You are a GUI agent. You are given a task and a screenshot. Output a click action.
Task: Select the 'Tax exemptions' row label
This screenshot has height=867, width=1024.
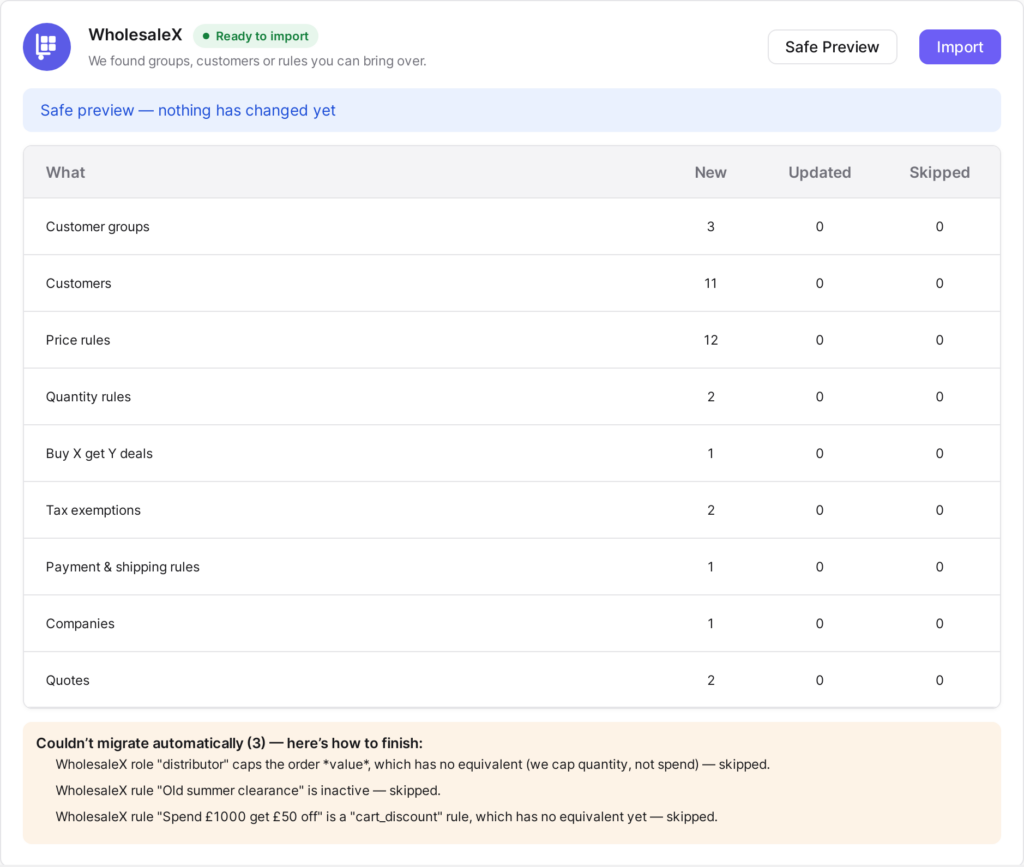[x=93, y=511]
